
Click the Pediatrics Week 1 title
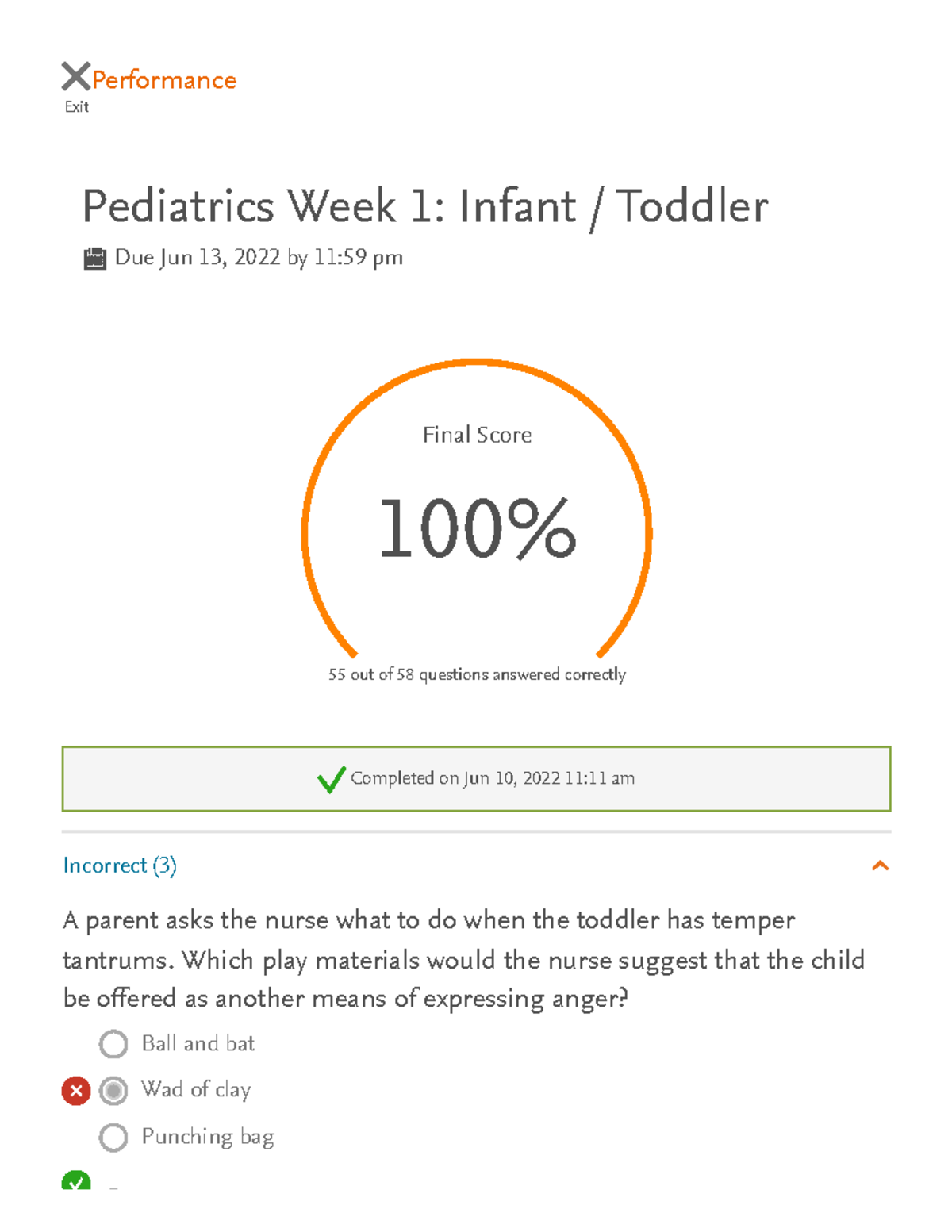click(426, 207)
